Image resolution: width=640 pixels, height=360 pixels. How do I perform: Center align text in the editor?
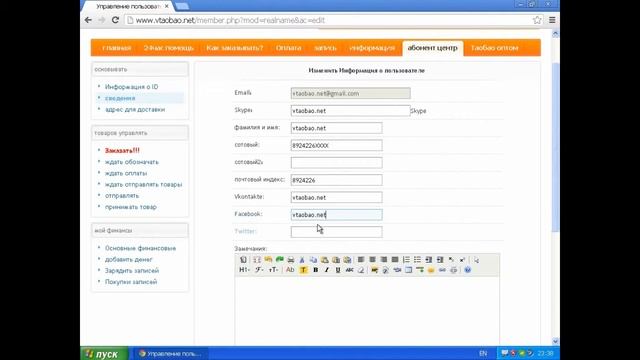372,260
